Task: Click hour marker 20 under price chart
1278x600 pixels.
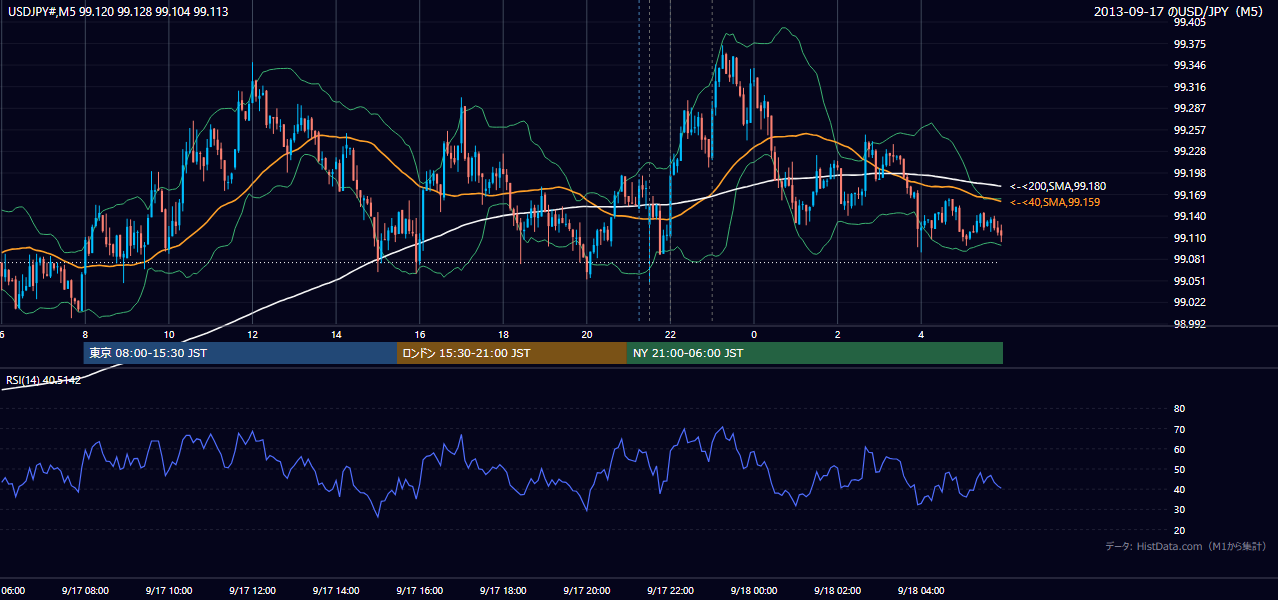Action: coord(587,334)
